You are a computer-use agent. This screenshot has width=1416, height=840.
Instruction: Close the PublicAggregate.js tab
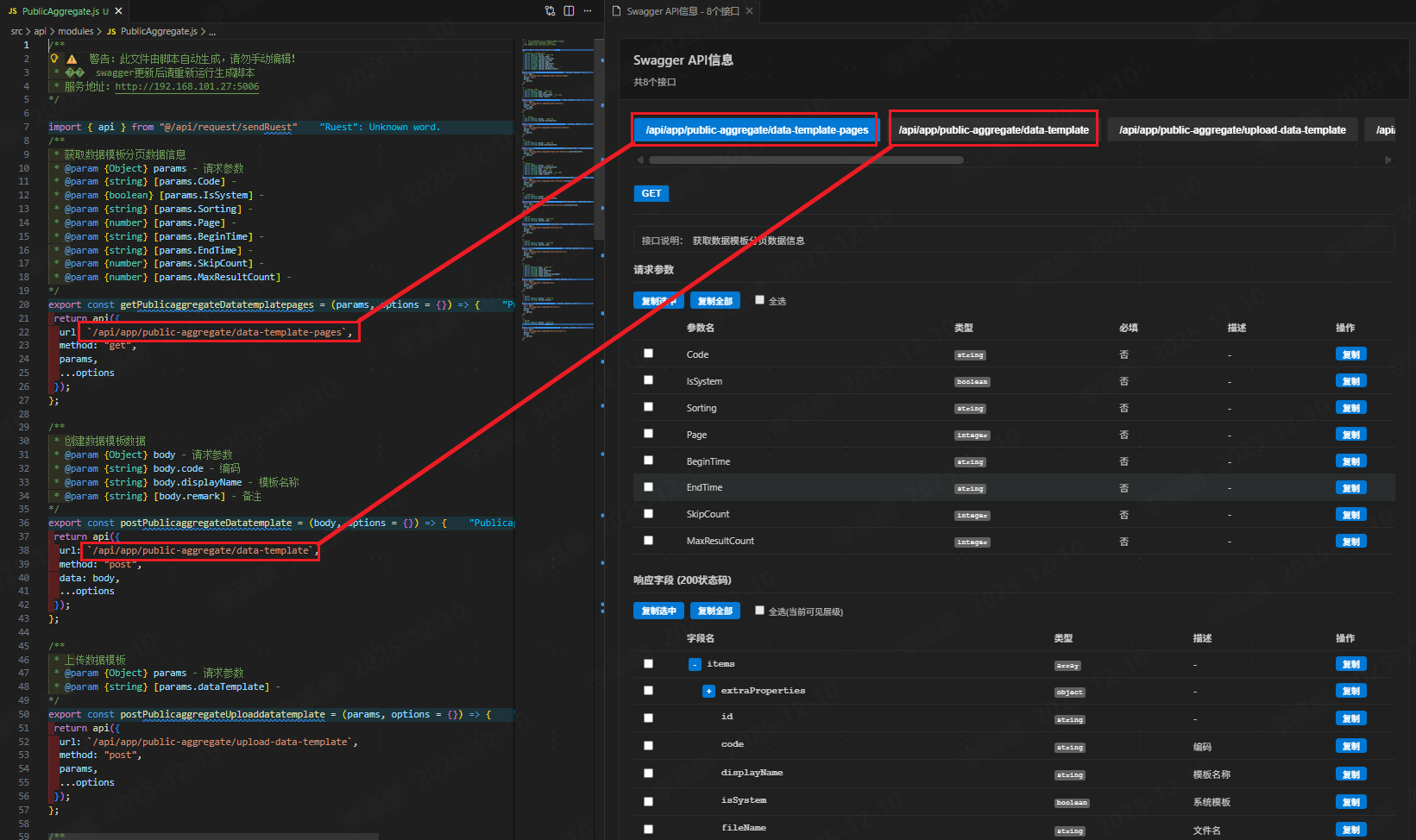[x=118, y=11]
